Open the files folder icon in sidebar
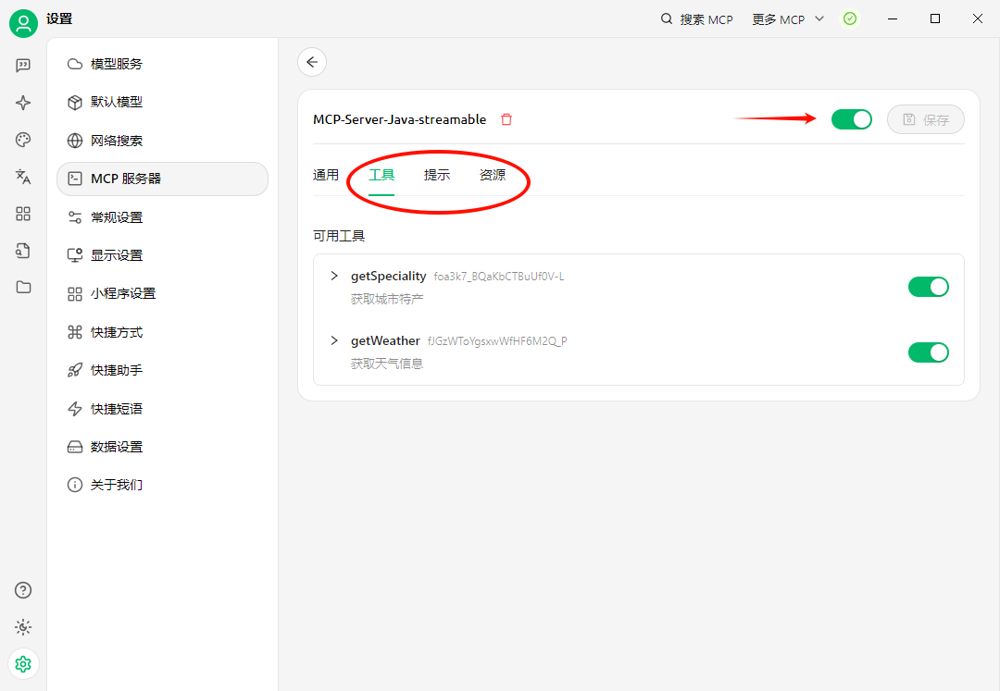Image resolution: width=1000 pixels, height=691 pixels. [x=23, y=287]
